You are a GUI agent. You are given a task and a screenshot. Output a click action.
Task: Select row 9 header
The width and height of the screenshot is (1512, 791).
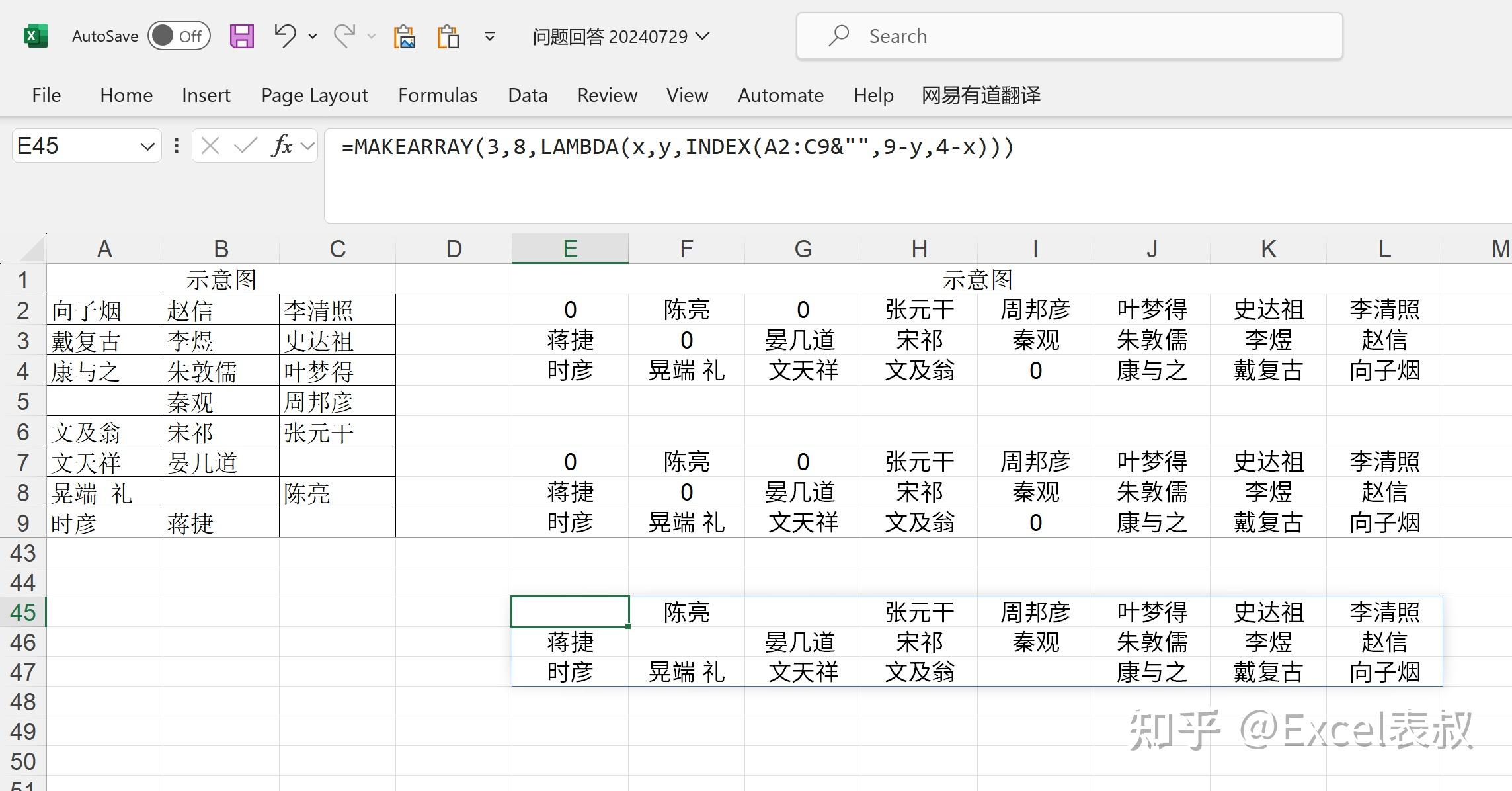[x=23, y=523]
